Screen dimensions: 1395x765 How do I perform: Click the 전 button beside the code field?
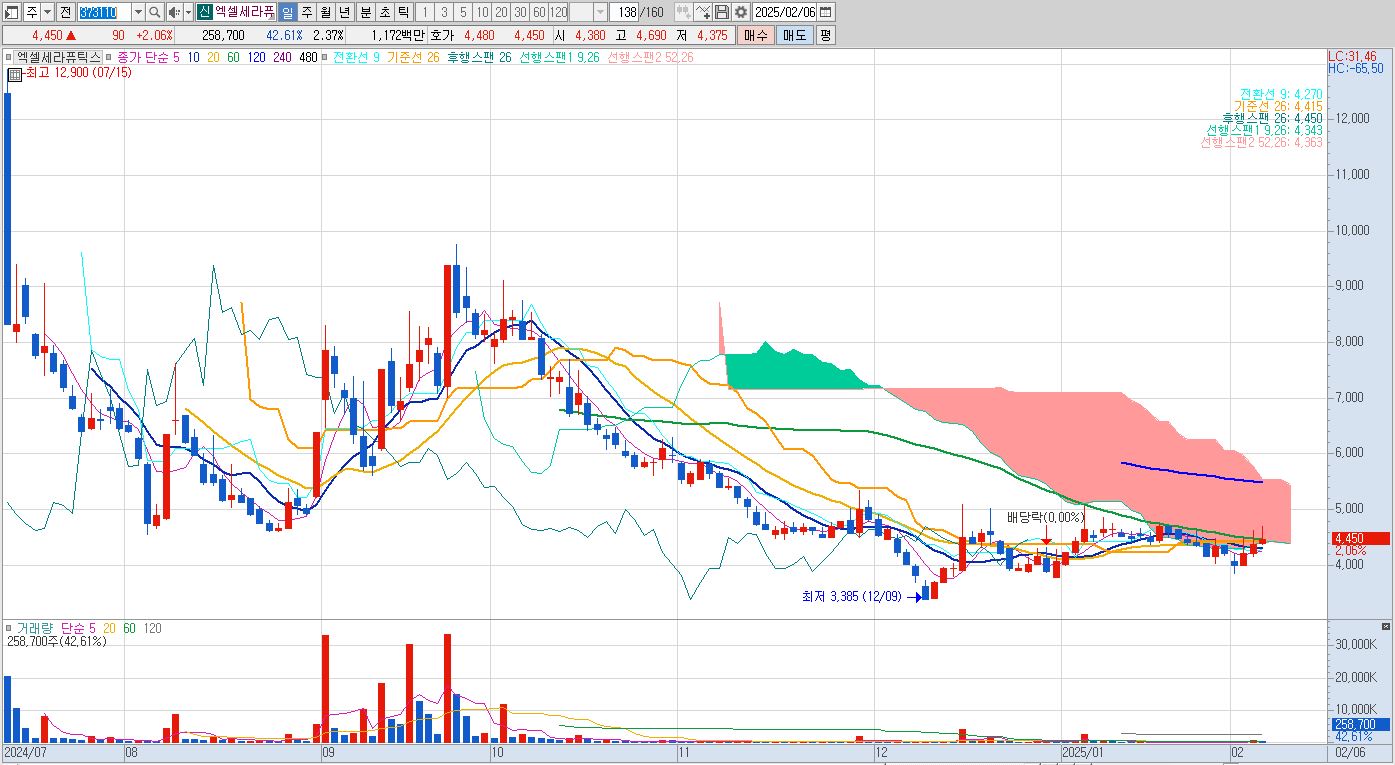[65, 12]
